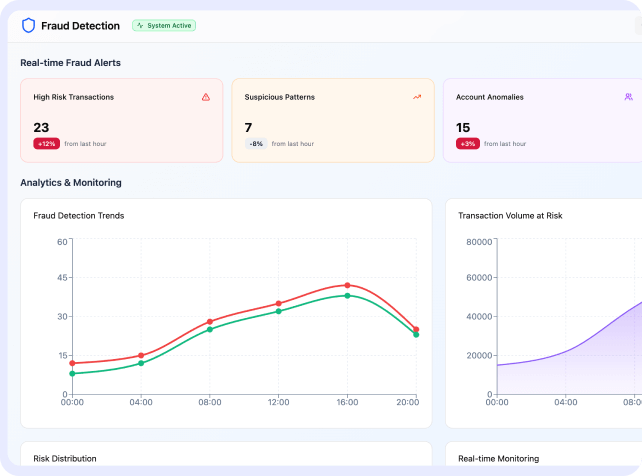The width and height of the screenshot is (642, 476).
Task: Click the Transaction Volume at Risk title
Action: 510,215
